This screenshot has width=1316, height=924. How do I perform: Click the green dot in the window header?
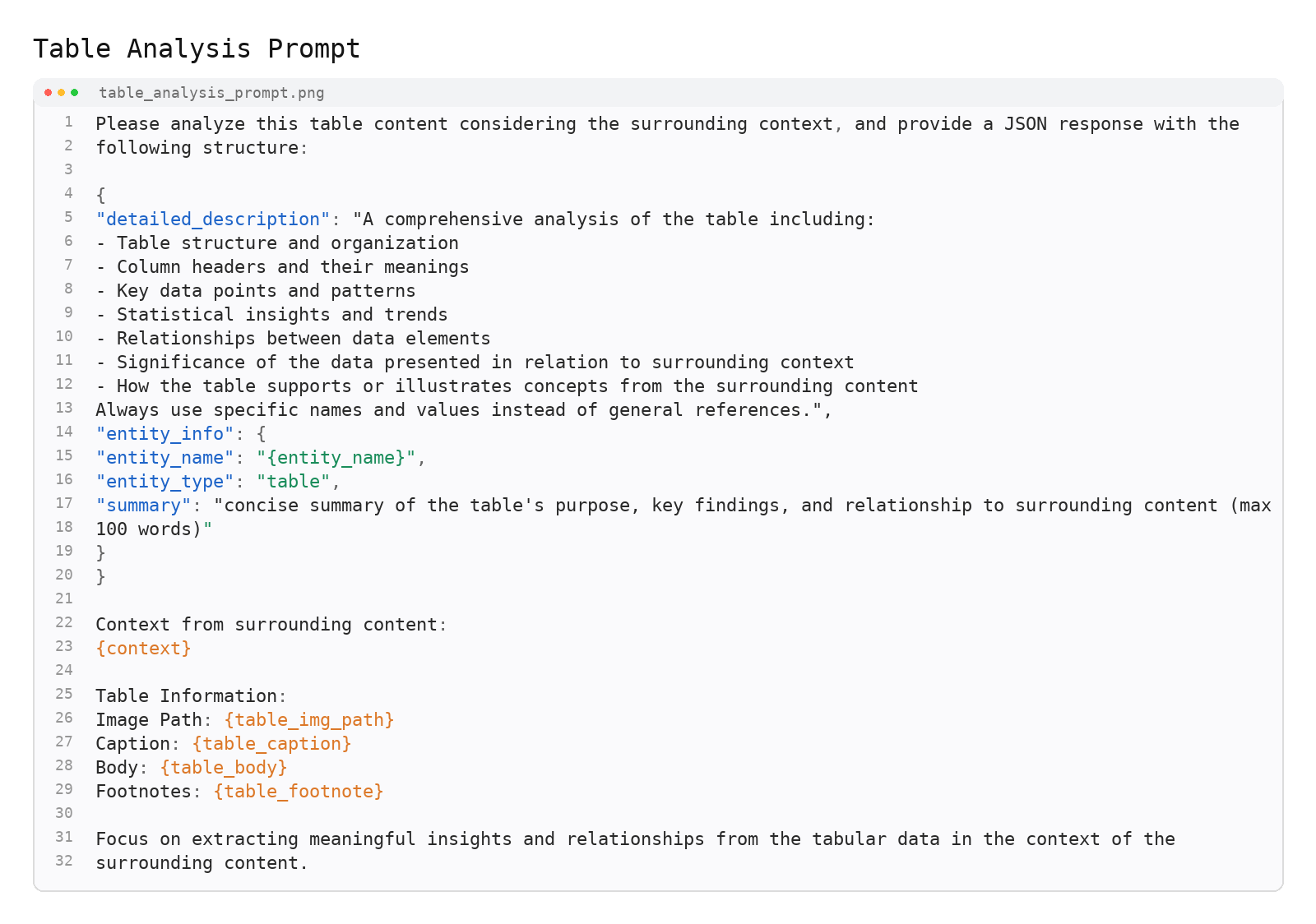click(75, 93)
